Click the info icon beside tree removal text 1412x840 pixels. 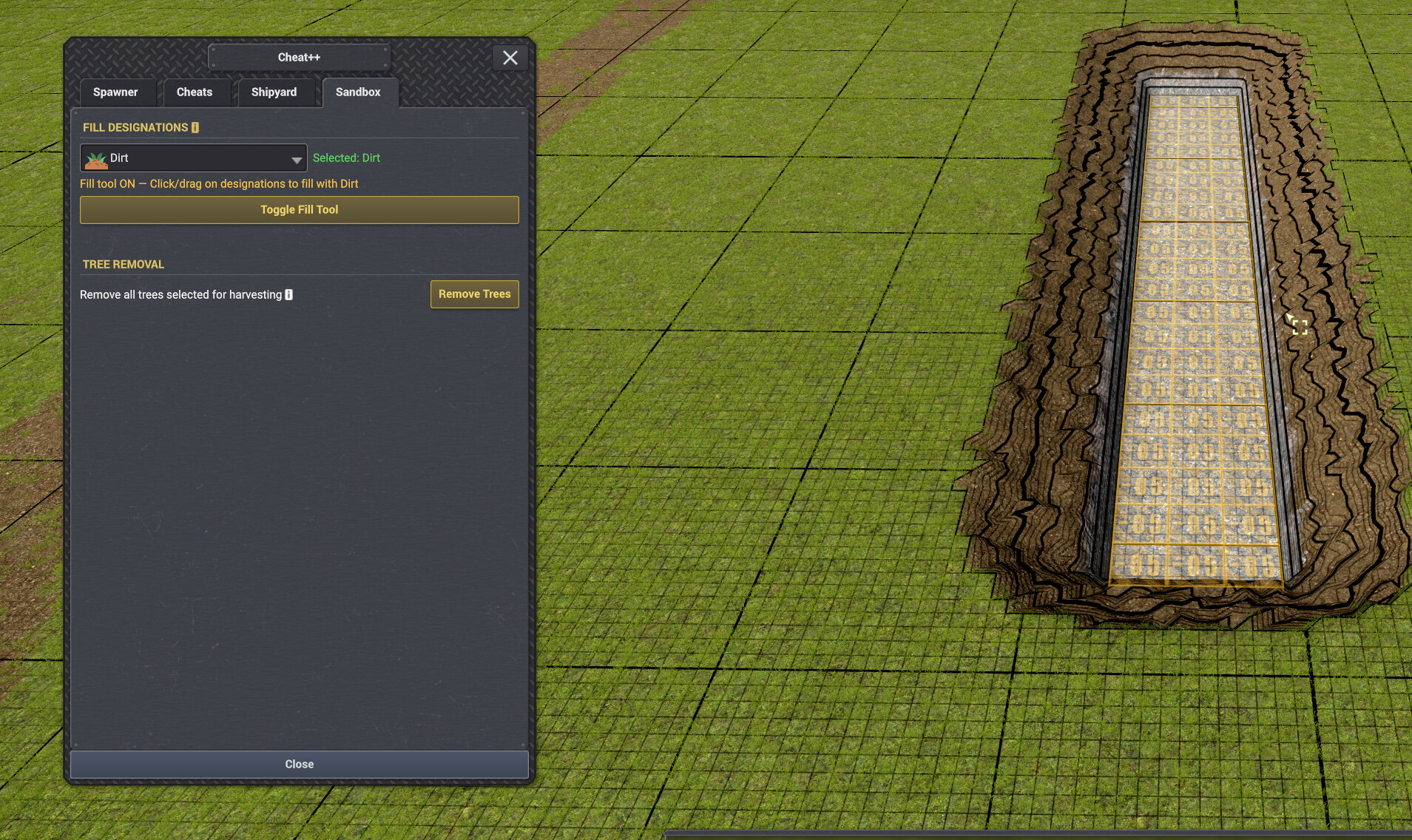[289, 295]
